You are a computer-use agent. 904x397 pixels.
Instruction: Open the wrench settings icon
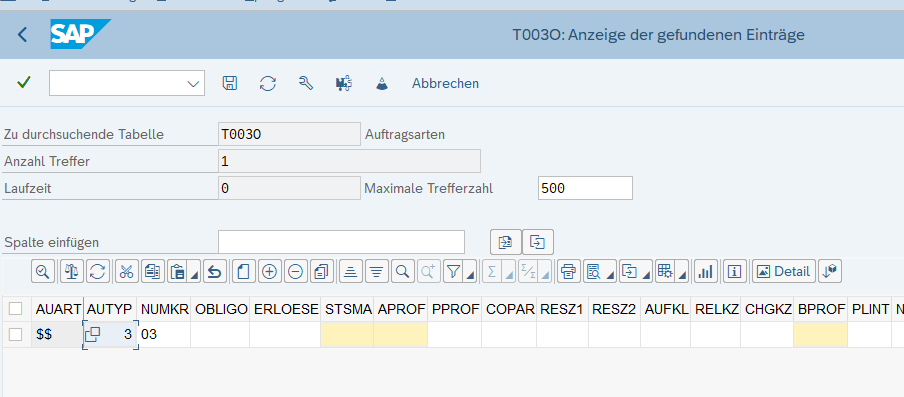[x=306, y=83]
